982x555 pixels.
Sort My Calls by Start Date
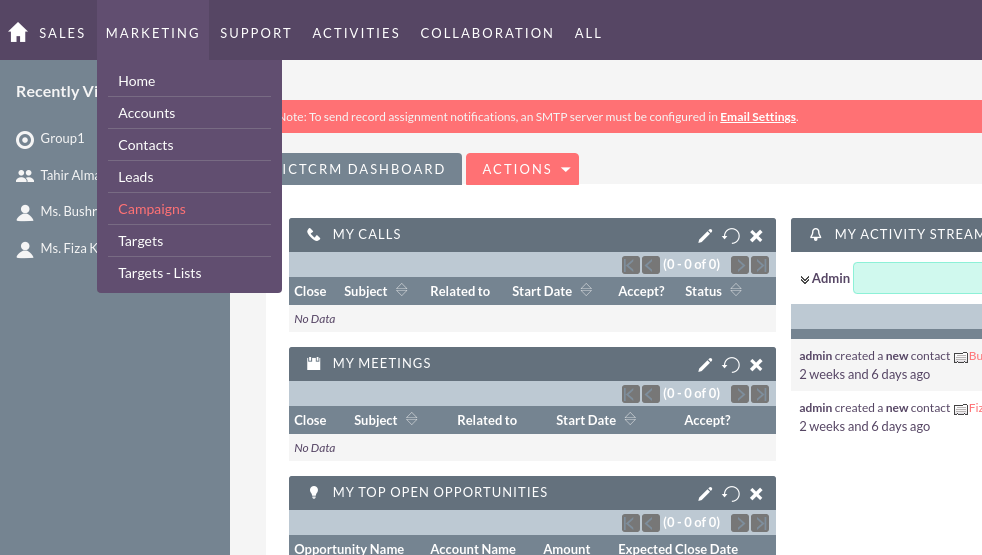[x=586, y=290]
